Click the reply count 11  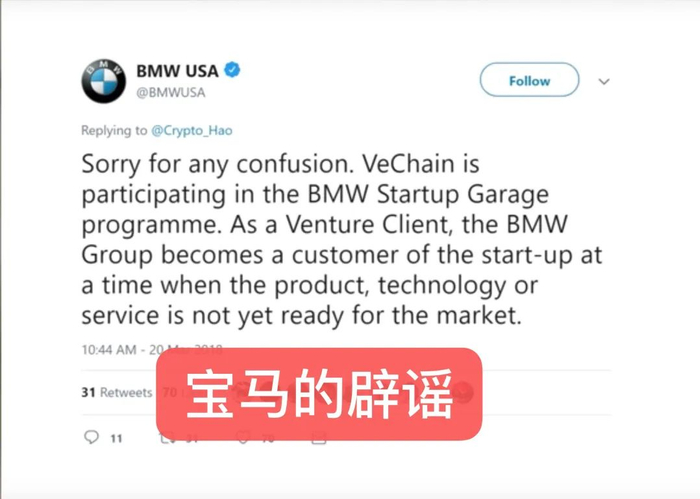[117, 439]
